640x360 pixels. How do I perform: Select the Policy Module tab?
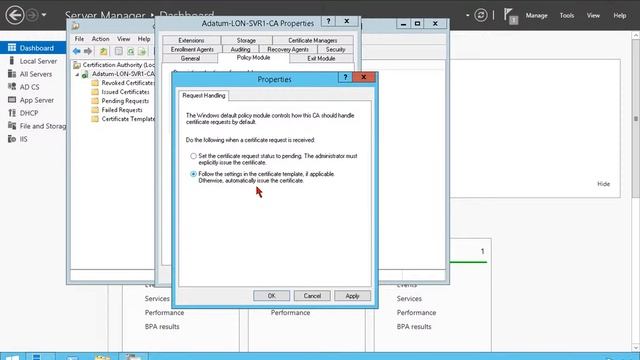pos(253,58)
